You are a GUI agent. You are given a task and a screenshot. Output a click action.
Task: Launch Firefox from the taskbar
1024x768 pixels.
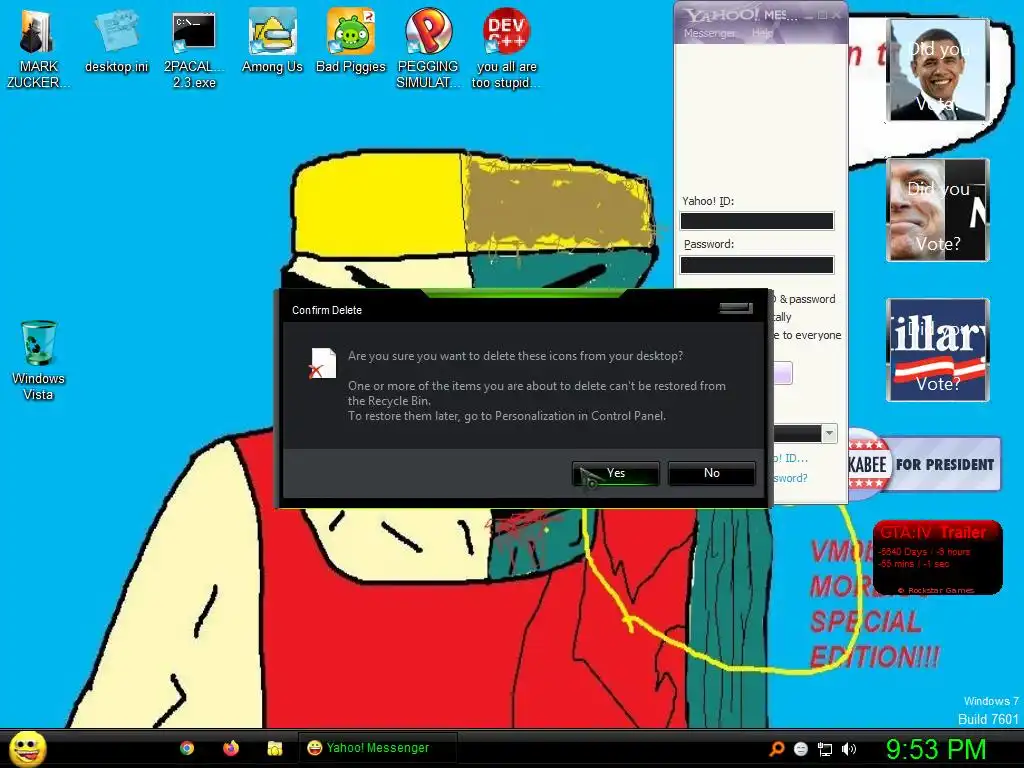(x=231, y=748)
